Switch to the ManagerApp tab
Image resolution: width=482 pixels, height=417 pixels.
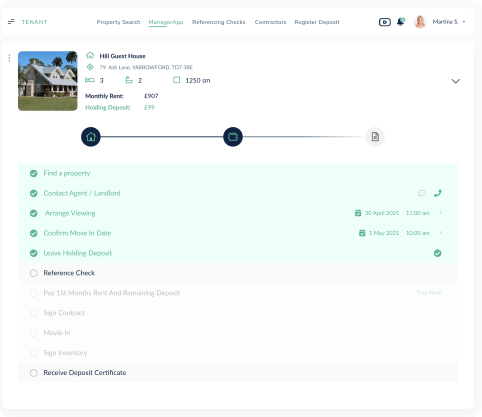(166, 22)
